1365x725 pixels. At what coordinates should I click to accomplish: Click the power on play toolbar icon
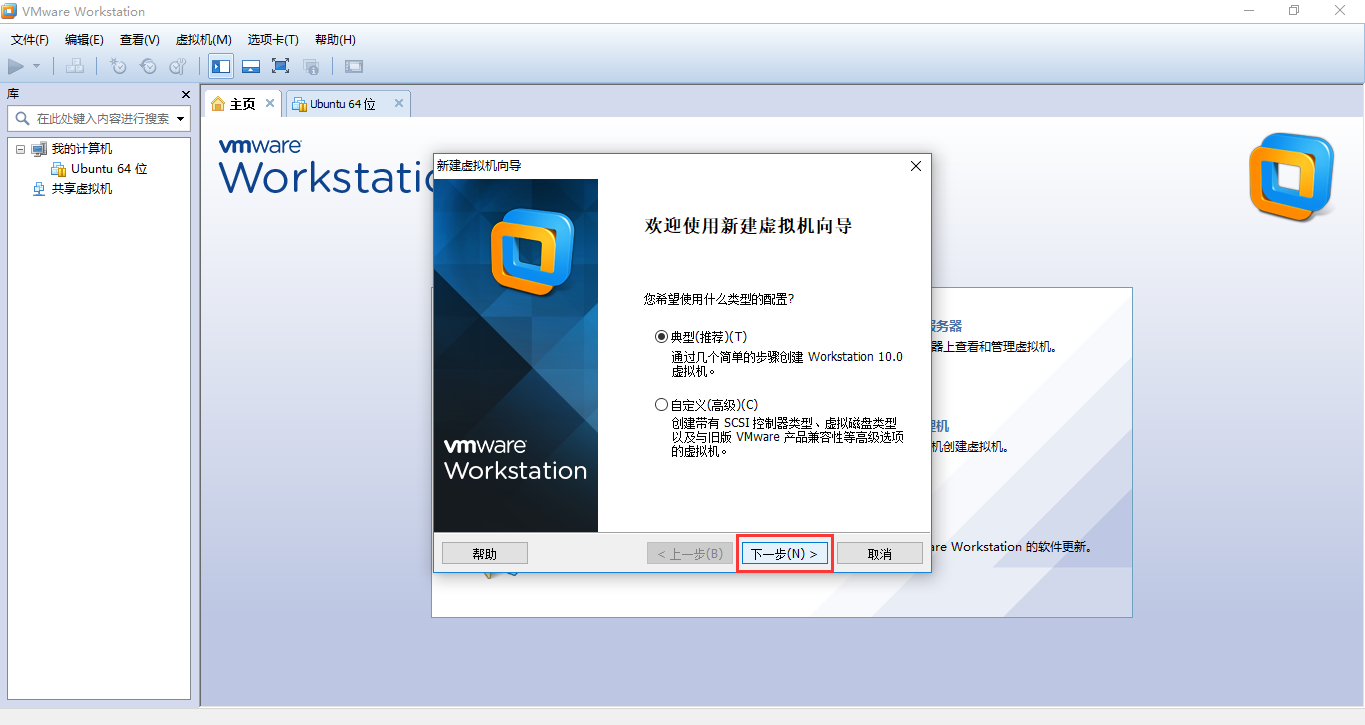pos(16,66)
